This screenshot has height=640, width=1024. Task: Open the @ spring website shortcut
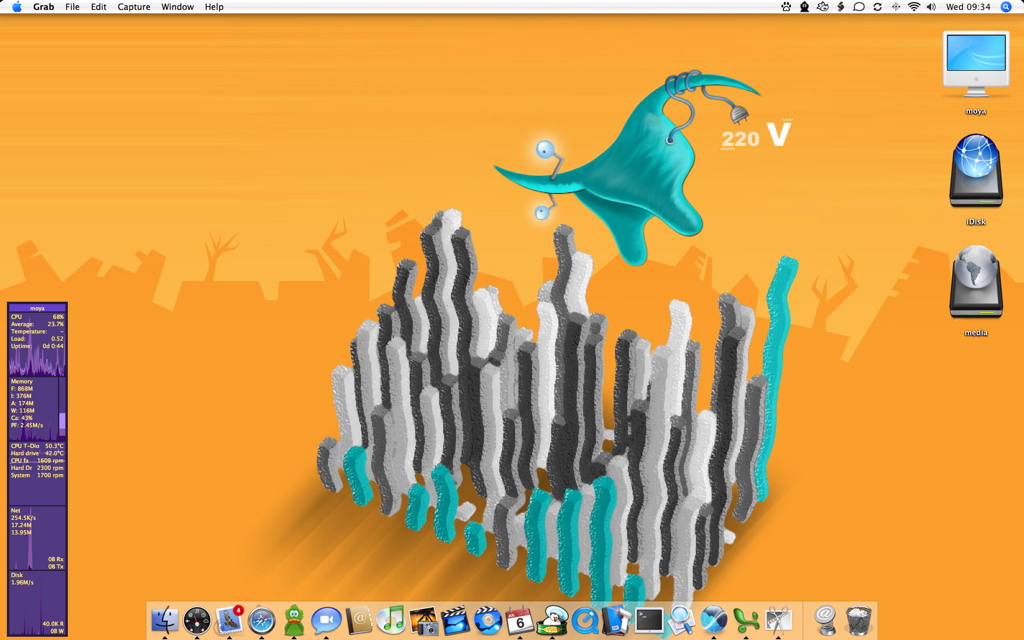click(x=825, y=620)
